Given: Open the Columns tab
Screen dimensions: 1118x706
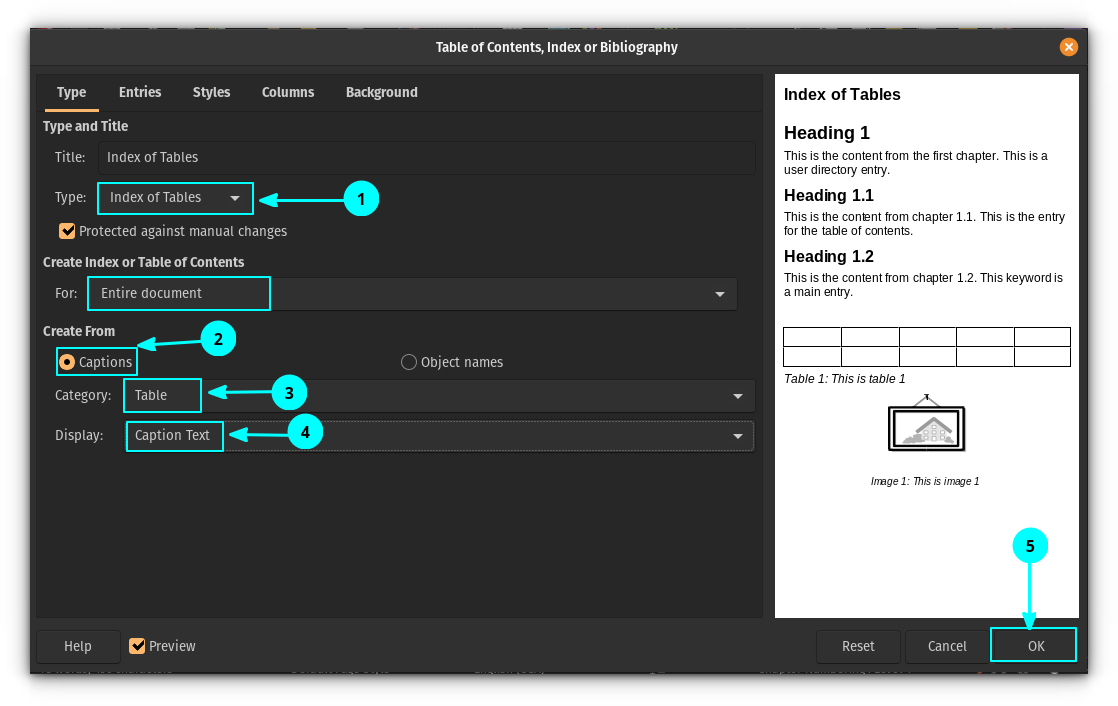Looking at the screenshot, I should click(x=288, y=92).
